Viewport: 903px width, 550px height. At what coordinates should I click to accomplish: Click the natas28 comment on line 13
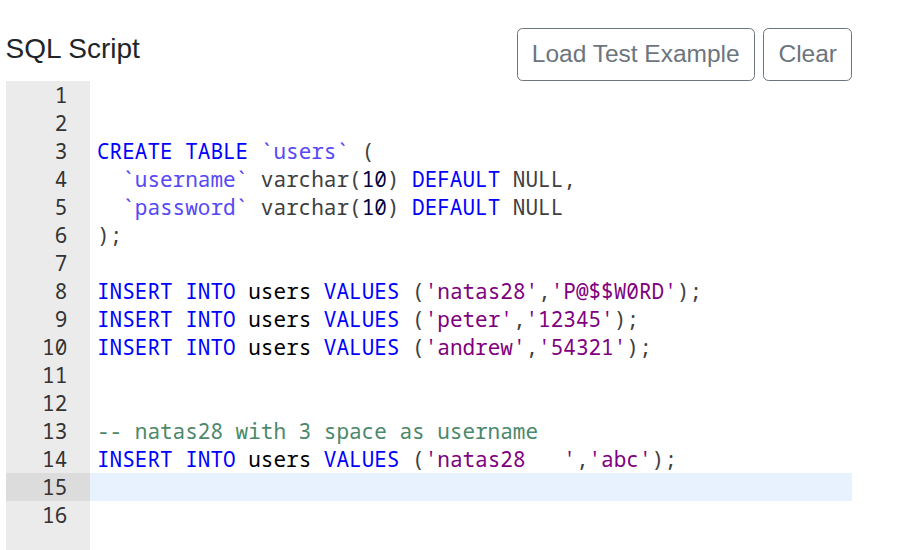coord(317,432)
